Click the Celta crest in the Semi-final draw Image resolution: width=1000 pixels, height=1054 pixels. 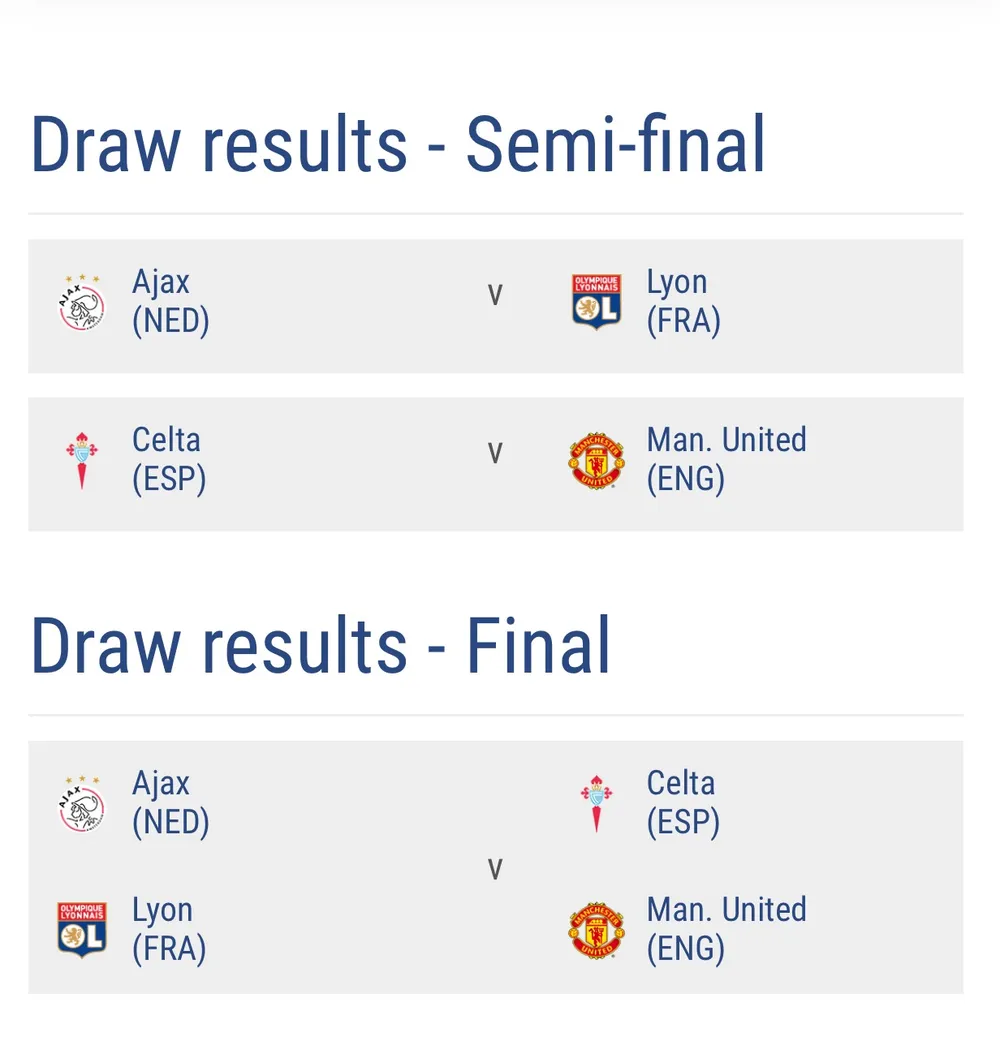click(x=82, y=460)
